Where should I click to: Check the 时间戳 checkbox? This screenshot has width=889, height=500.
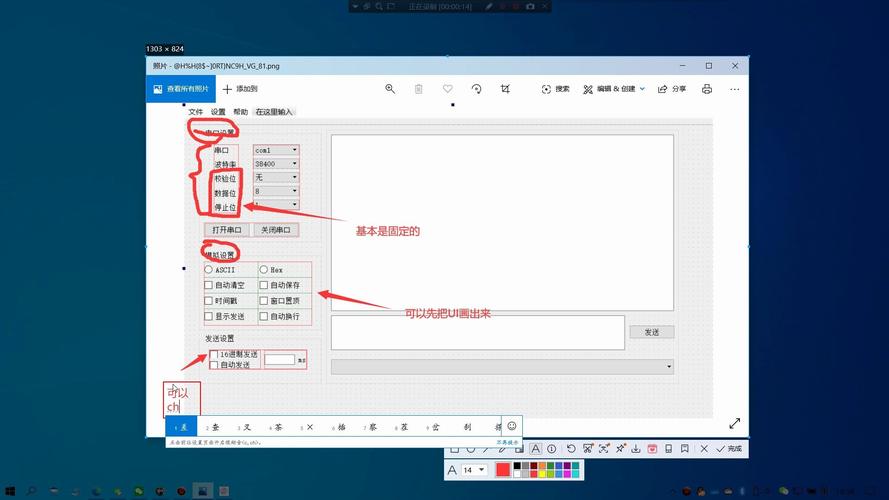[209, 300]
